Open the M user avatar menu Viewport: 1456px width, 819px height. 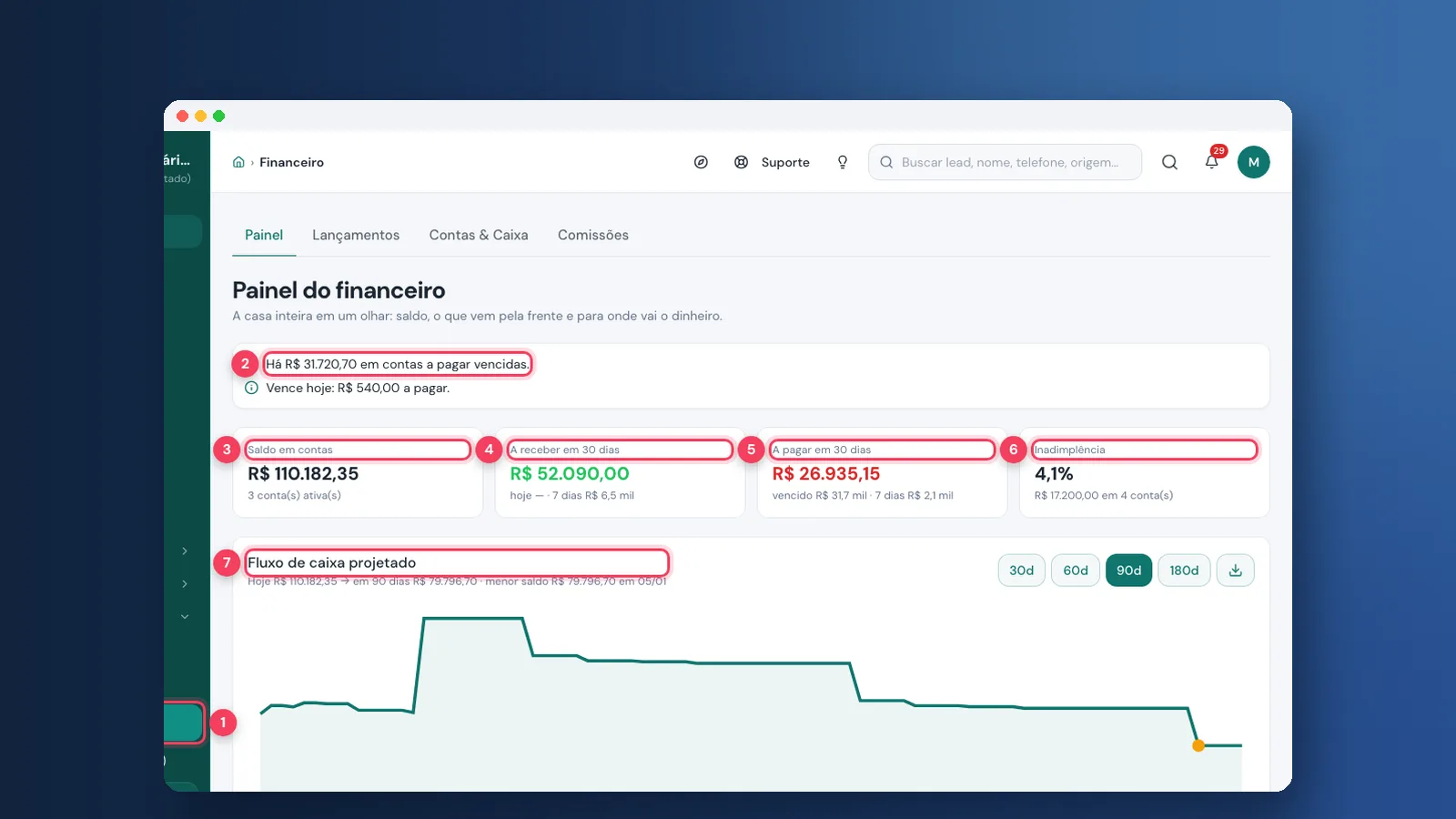point(1254,162)
